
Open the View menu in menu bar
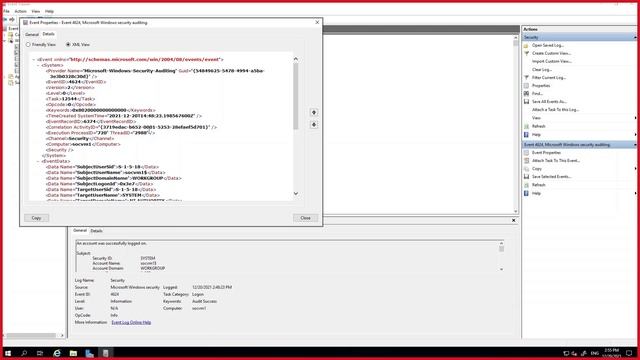[36, 11]
